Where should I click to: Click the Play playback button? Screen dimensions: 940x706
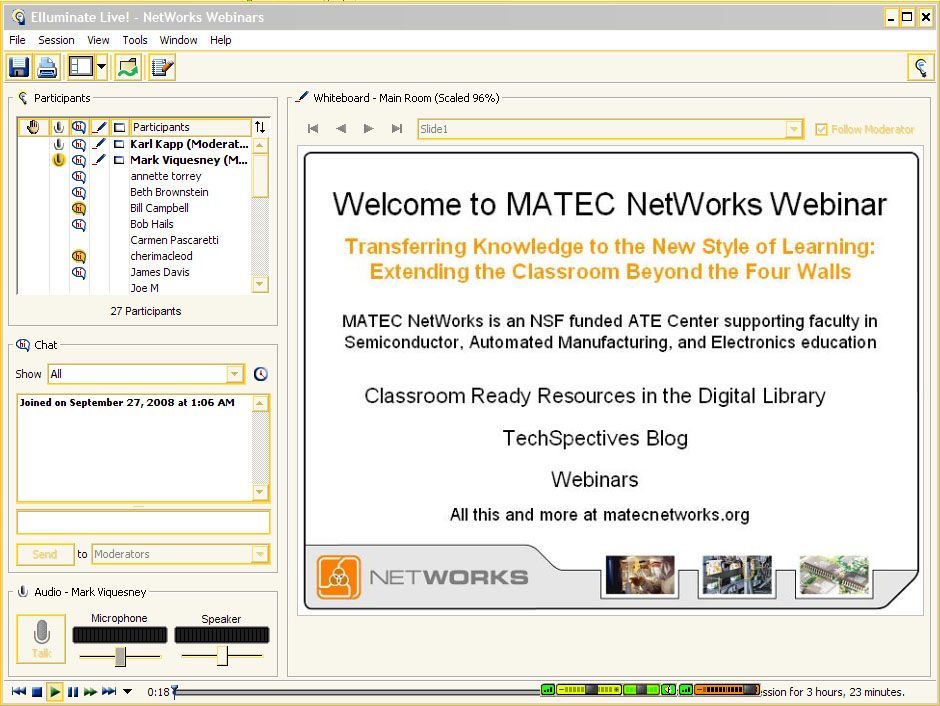click(x=55, y=692)
